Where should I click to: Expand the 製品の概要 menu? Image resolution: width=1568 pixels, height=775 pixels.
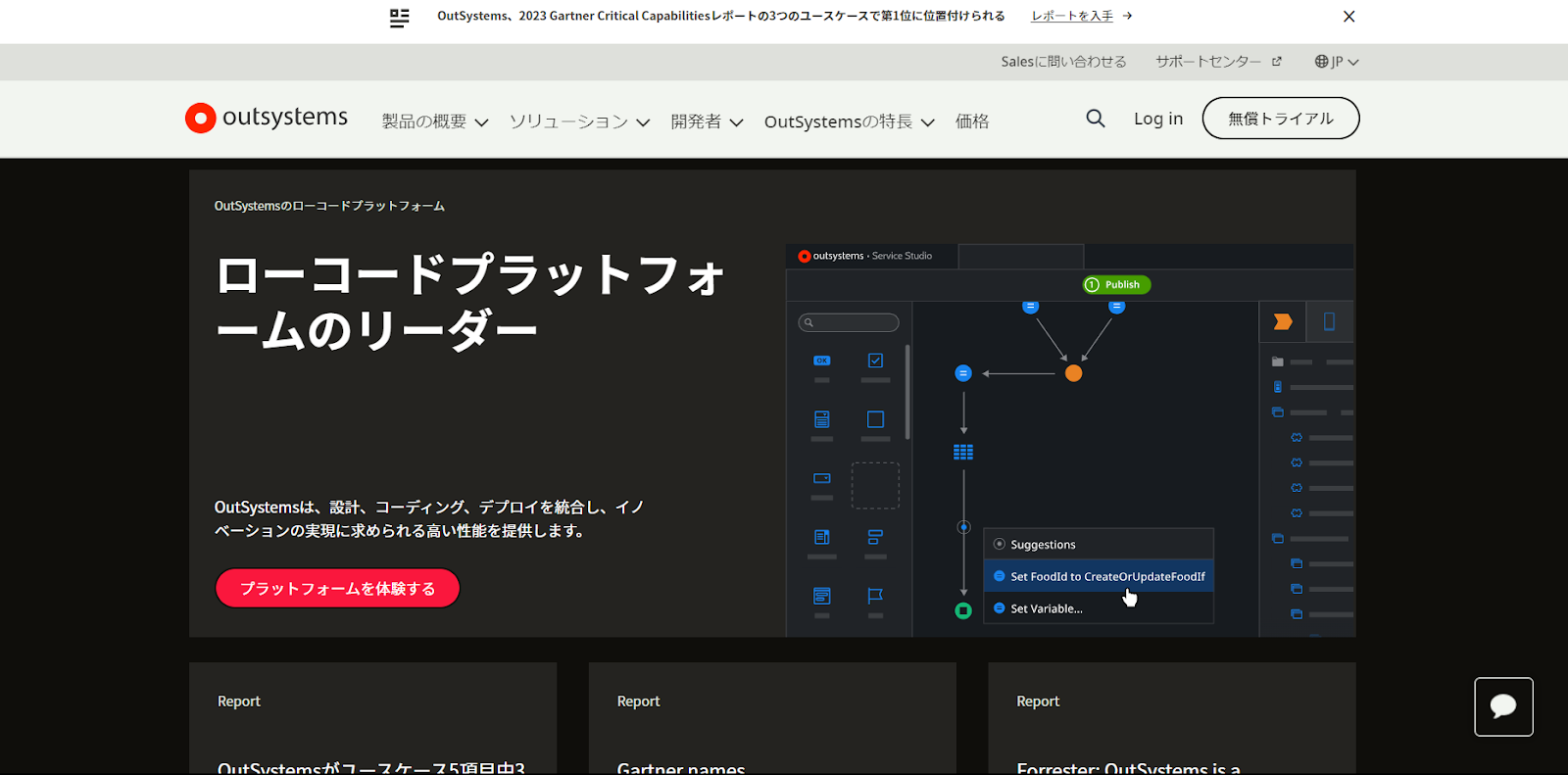point(435,121)
